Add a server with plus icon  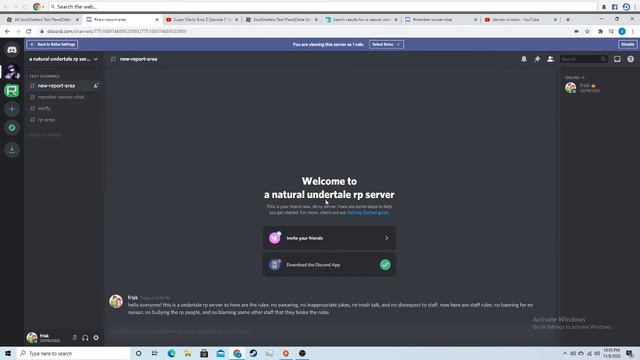pos(12,109)
